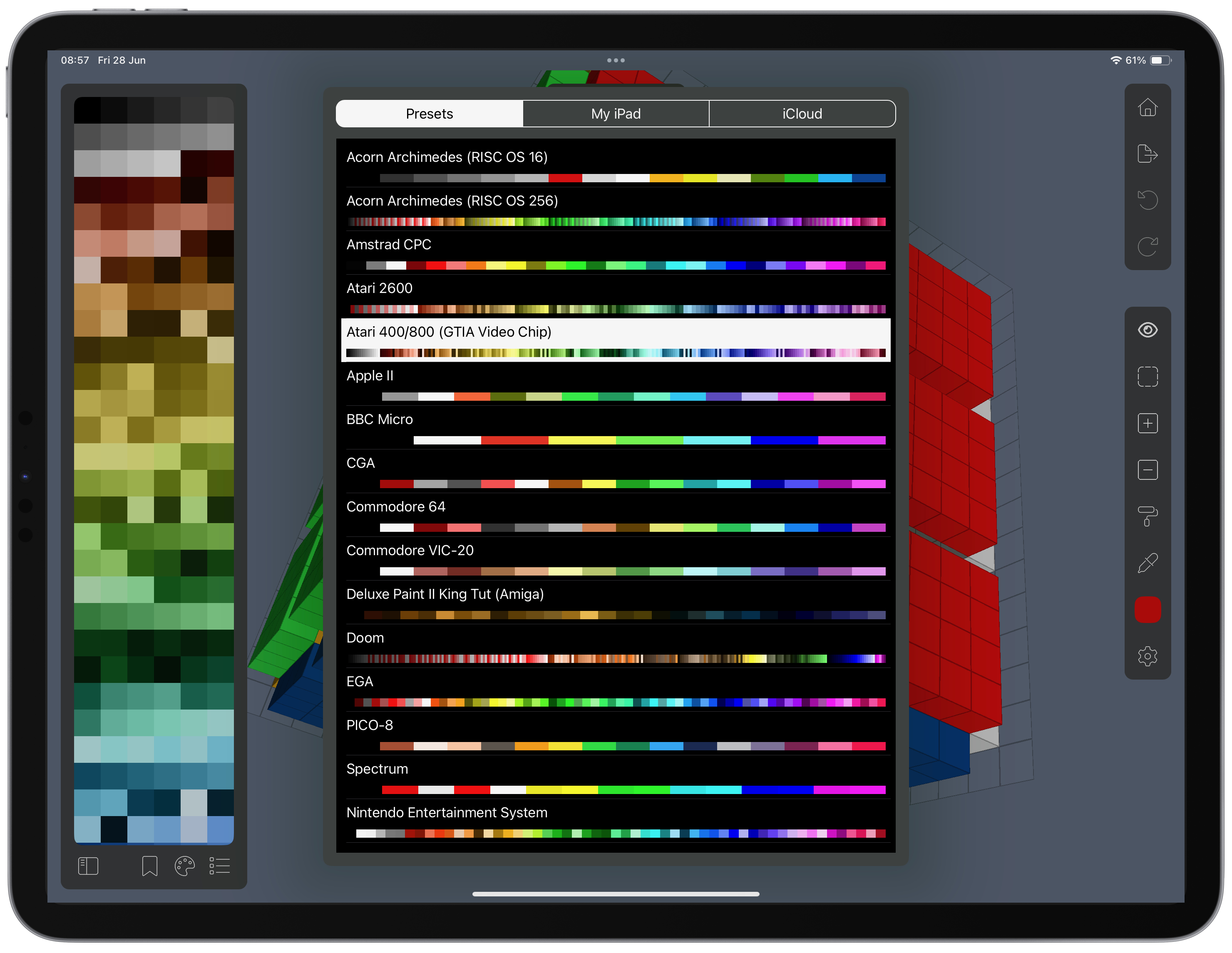Choose the CGA palette
Screen dimensions: 1232x953
tap(616, 472)
